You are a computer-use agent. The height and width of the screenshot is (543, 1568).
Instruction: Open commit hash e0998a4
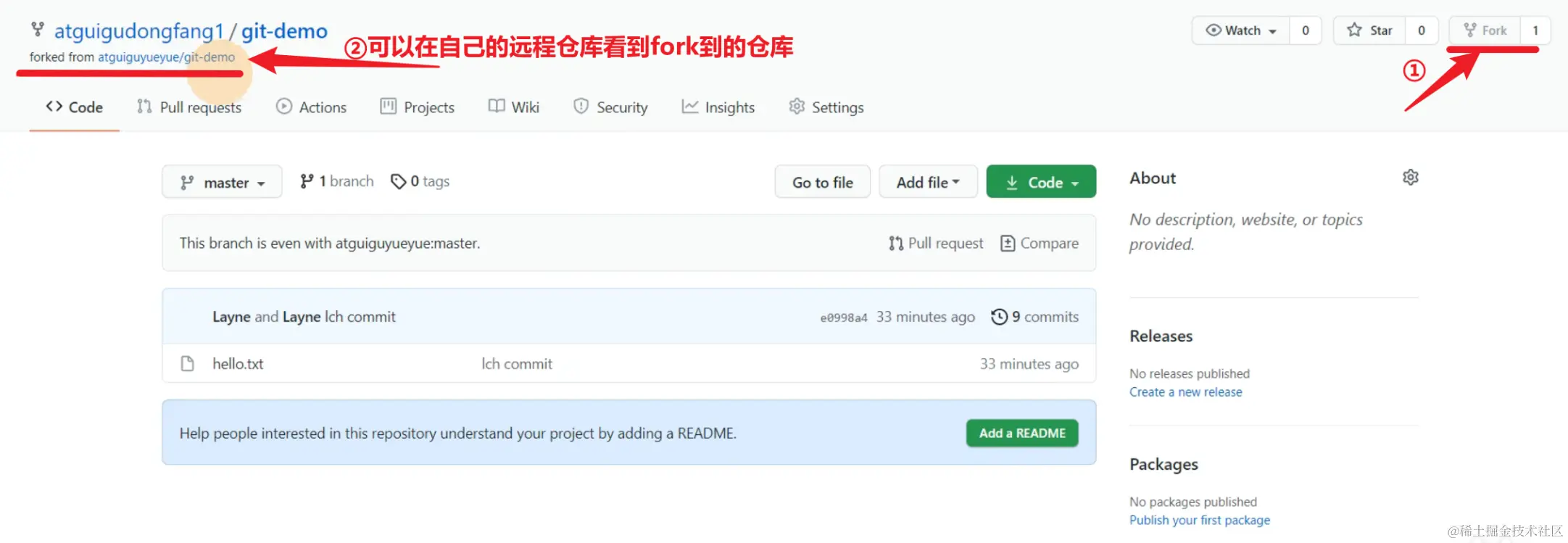click(844, 318)
